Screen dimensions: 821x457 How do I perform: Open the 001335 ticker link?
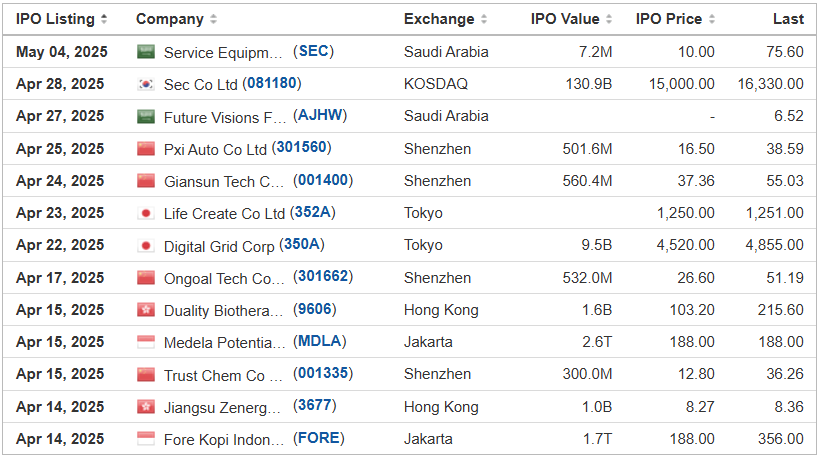click(x=323, y=373)
